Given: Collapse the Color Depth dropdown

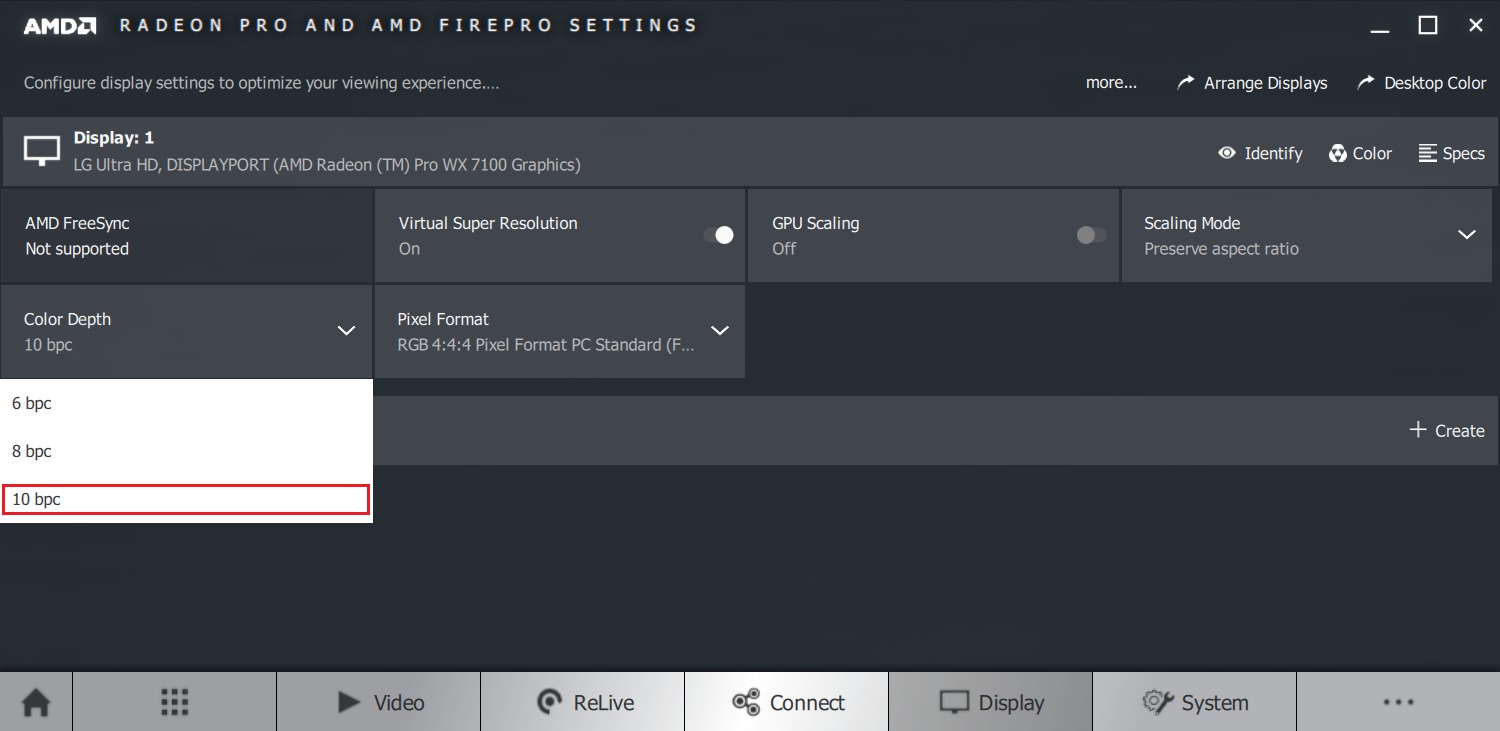Looking at the screenshot, I should (x=346, y=331).
